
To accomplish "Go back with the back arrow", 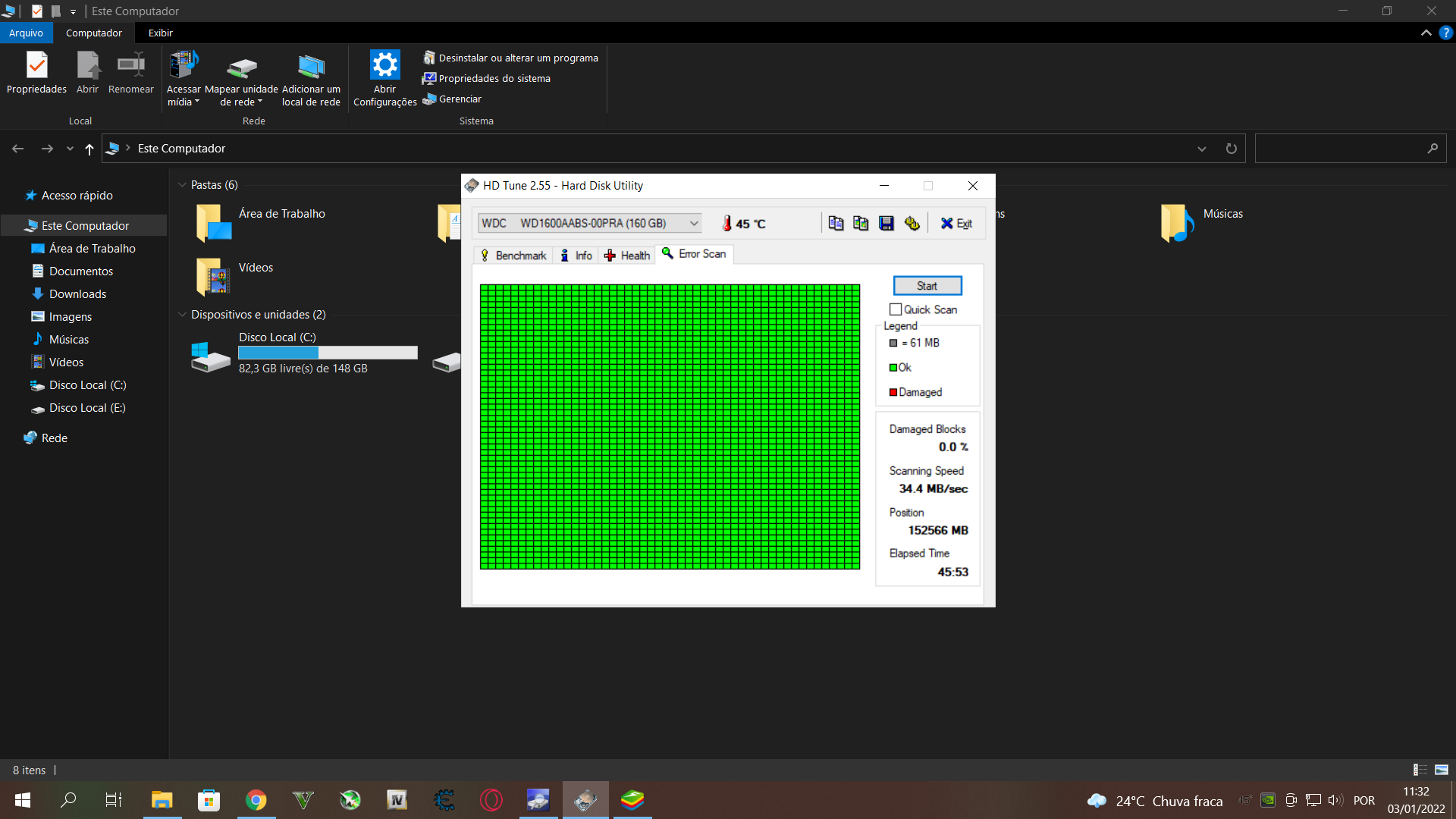I will click(18, 149).
